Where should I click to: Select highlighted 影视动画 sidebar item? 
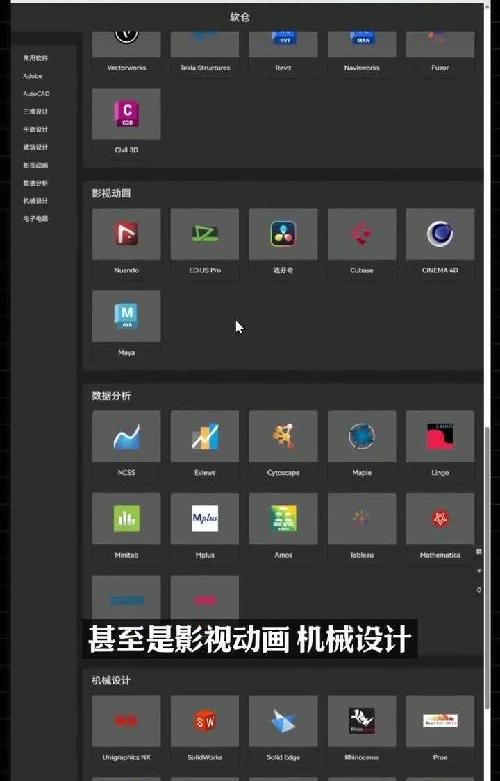coord(35,165)
